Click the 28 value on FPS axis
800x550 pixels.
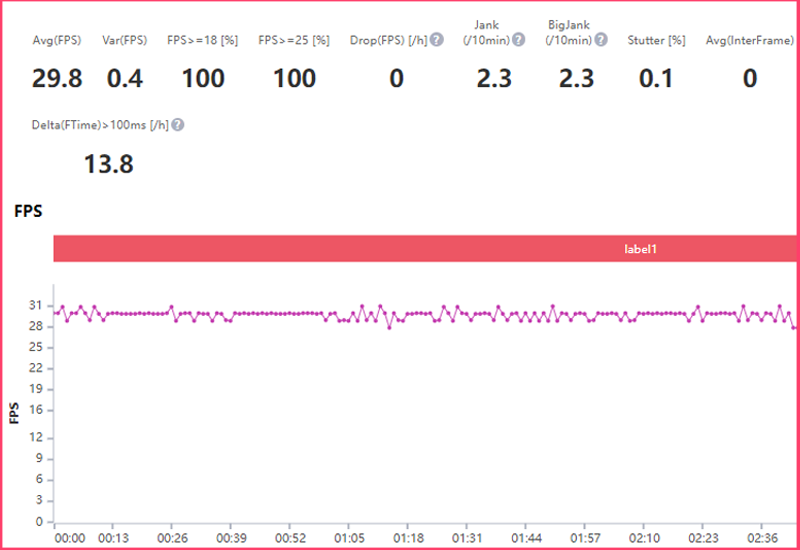pyautogui.click(x=36, y=326)
